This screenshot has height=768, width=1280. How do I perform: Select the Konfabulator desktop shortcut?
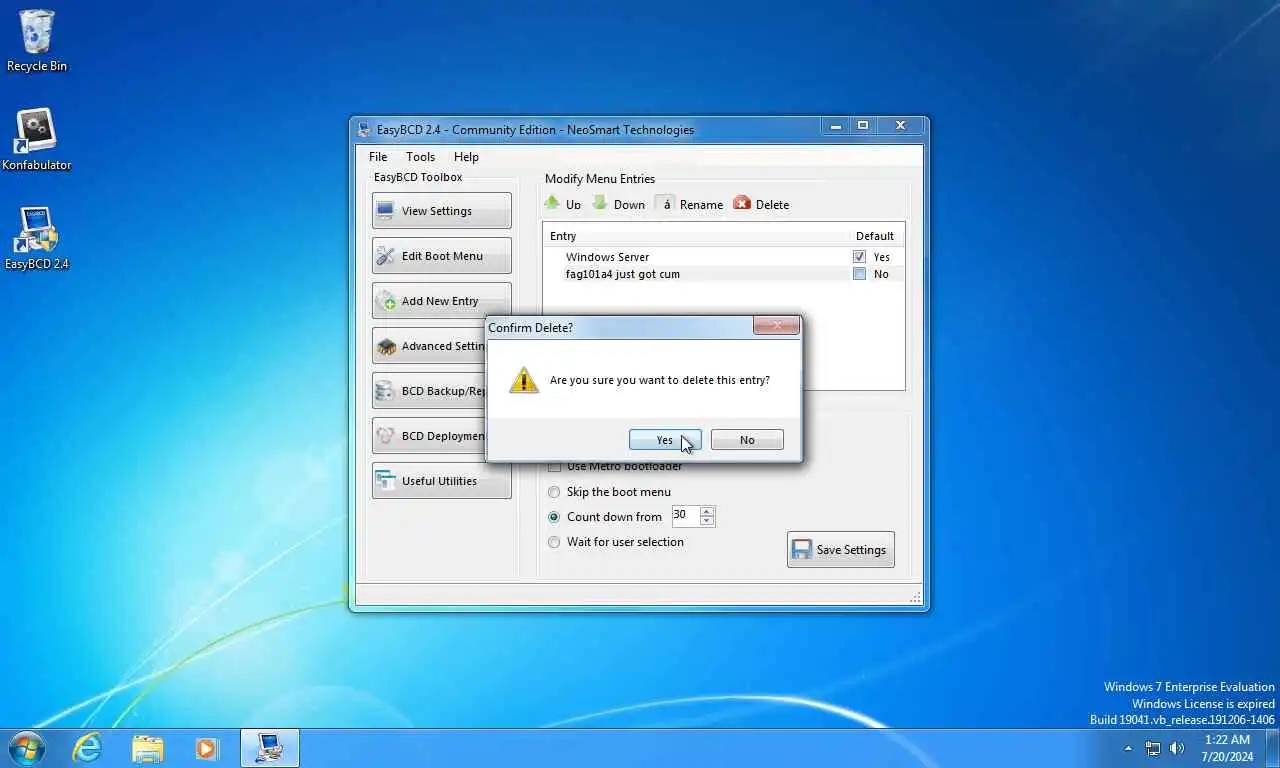(37, 140)
